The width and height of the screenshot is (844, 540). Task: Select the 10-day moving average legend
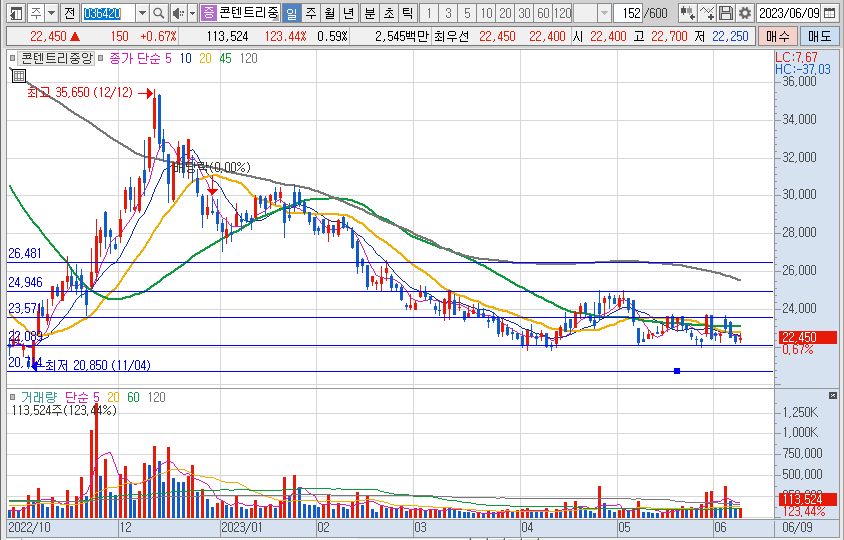tap(186, 58)
